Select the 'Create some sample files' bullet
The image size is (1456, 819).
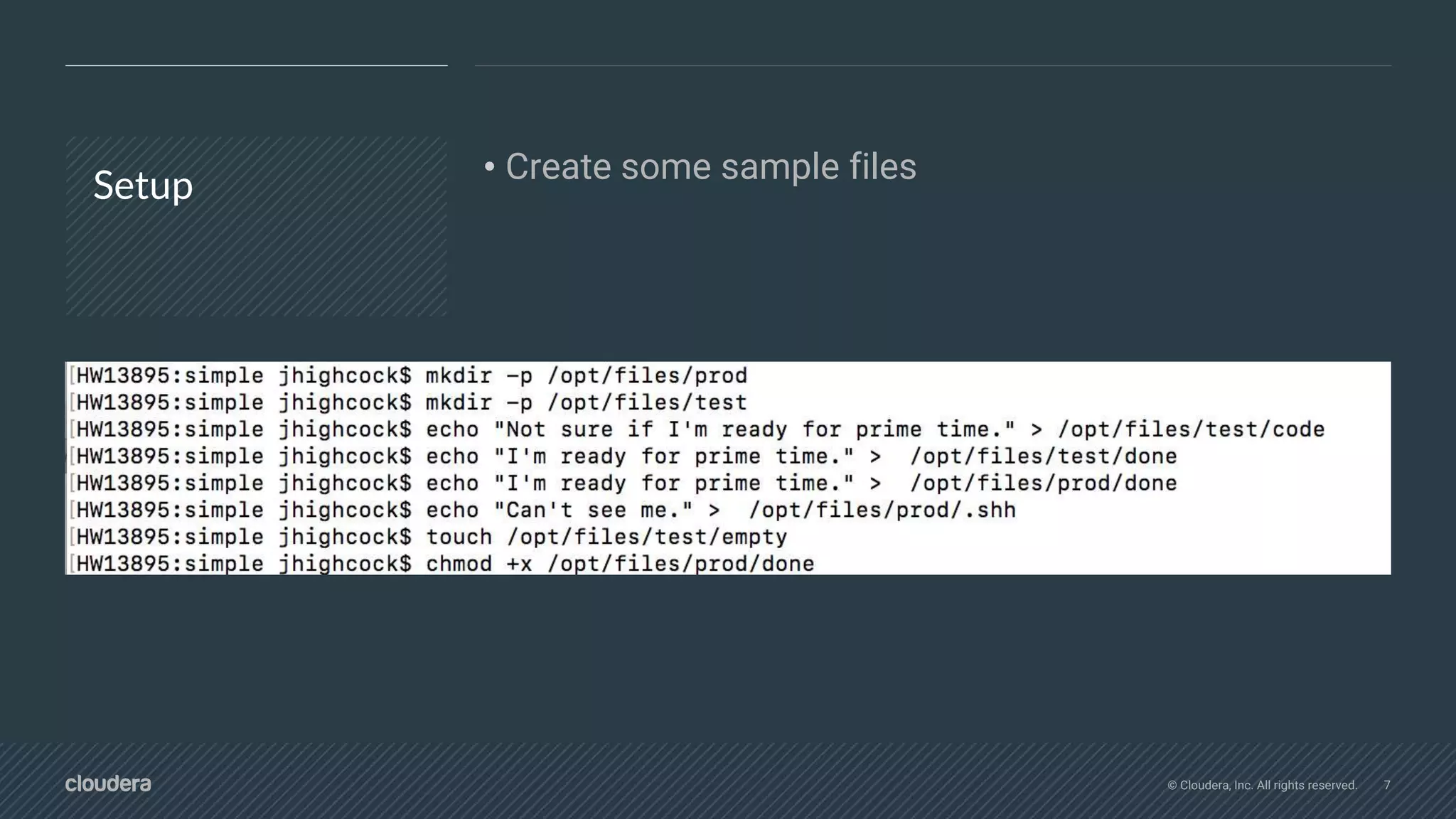[700, 167]
